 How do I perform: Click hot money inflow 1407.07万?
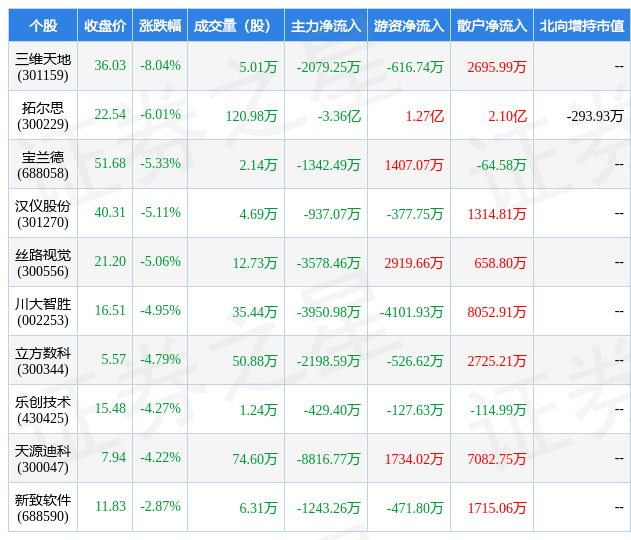pos(414,165)
